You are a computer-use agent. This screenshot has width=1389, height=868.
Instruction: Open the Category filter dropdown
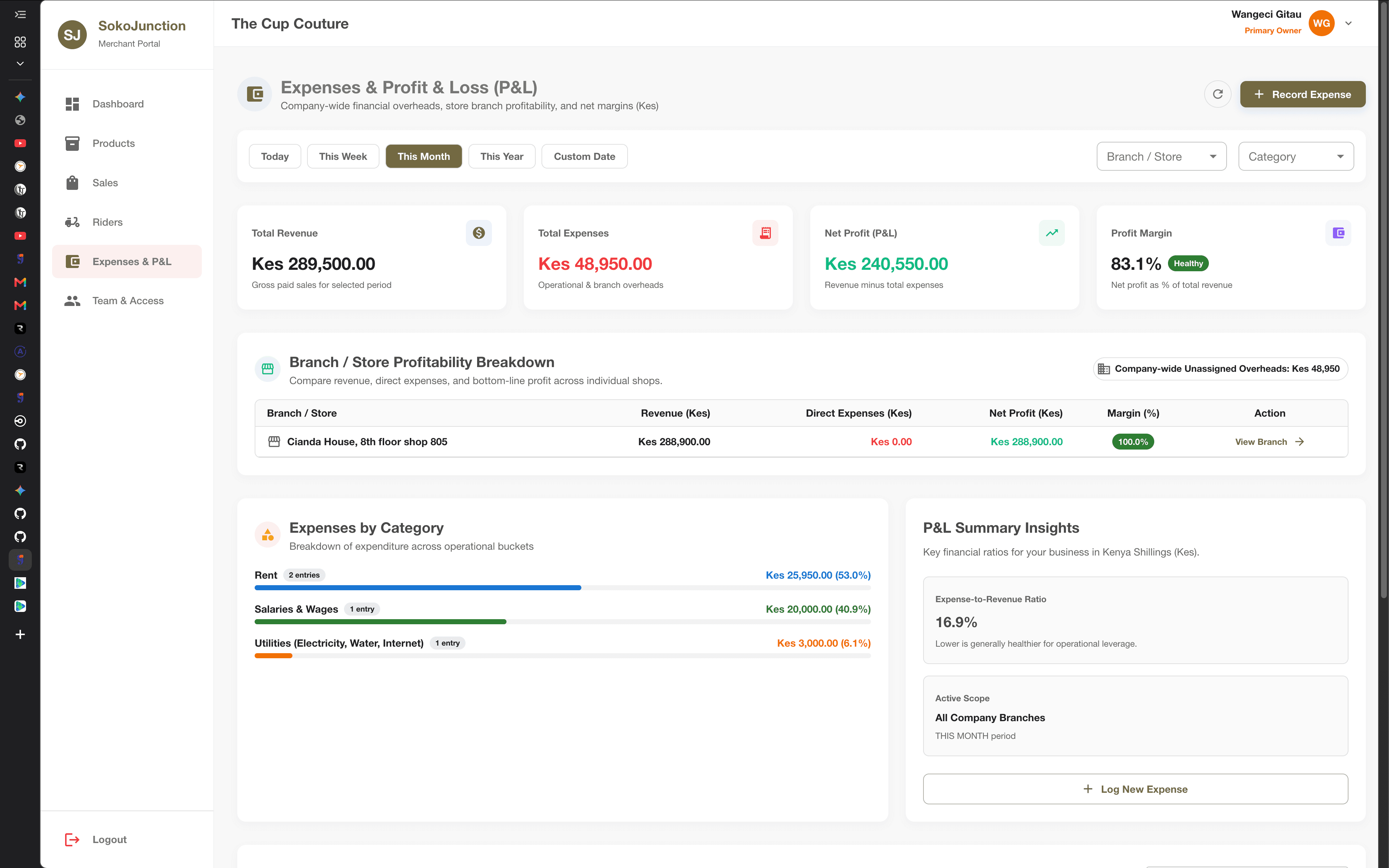click(1296, 156)
